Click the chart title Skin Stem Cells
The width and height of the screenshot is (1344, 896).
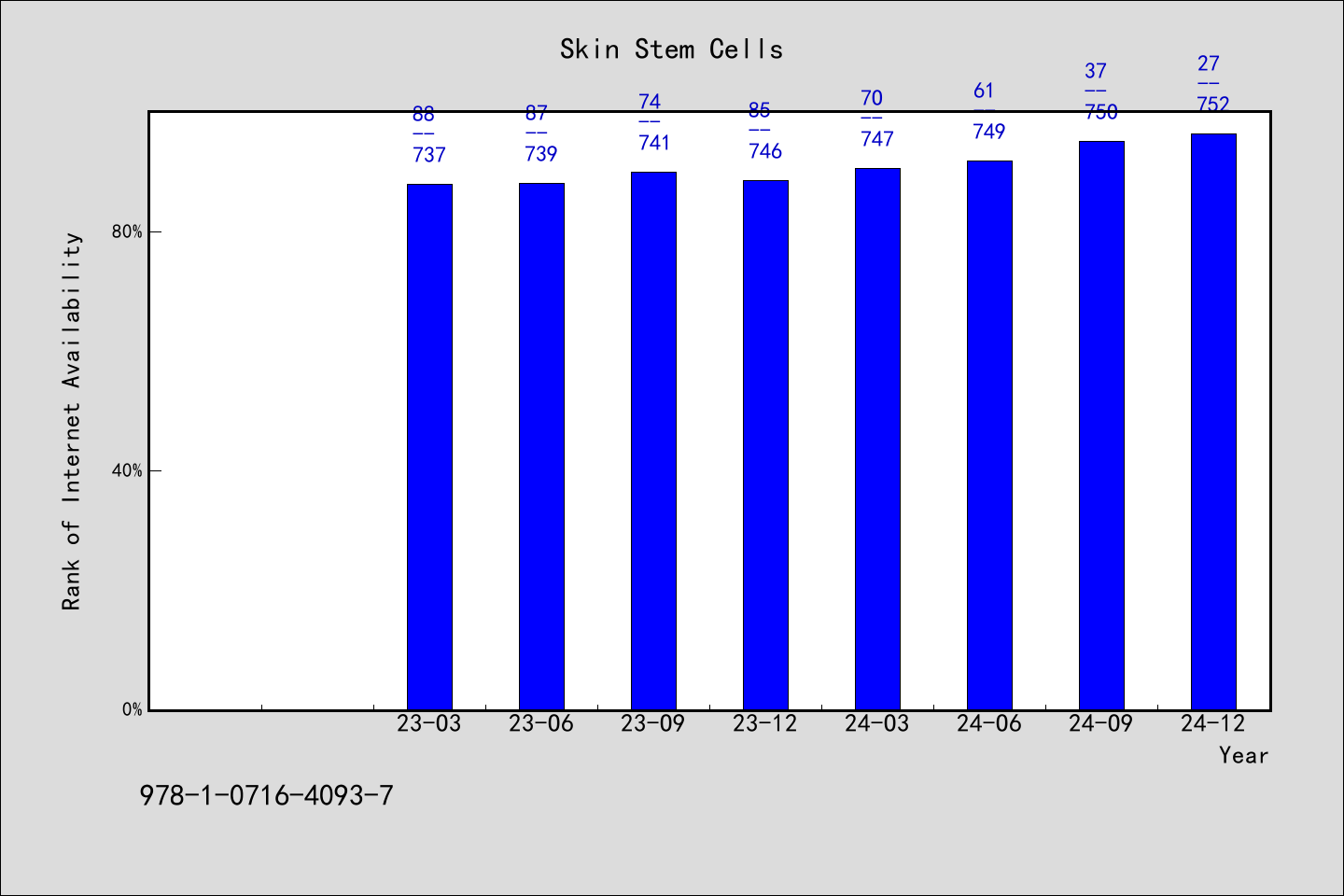coord(671,49)
